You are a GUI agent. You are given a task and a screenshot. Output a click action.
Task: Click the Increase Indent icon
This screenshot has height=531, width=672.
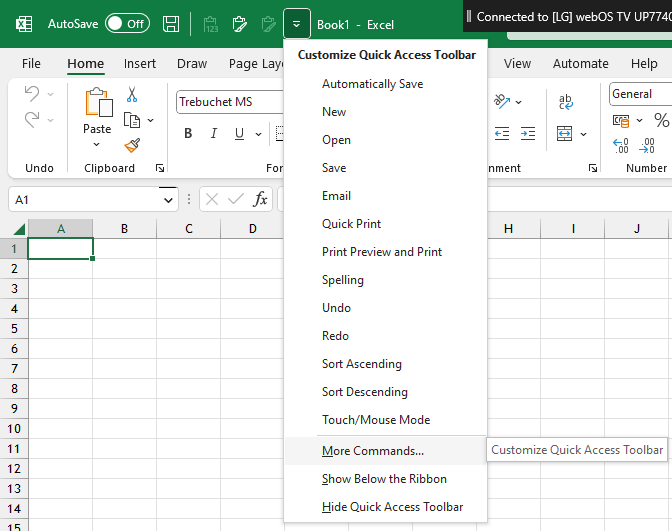click(x=528, y=134)
